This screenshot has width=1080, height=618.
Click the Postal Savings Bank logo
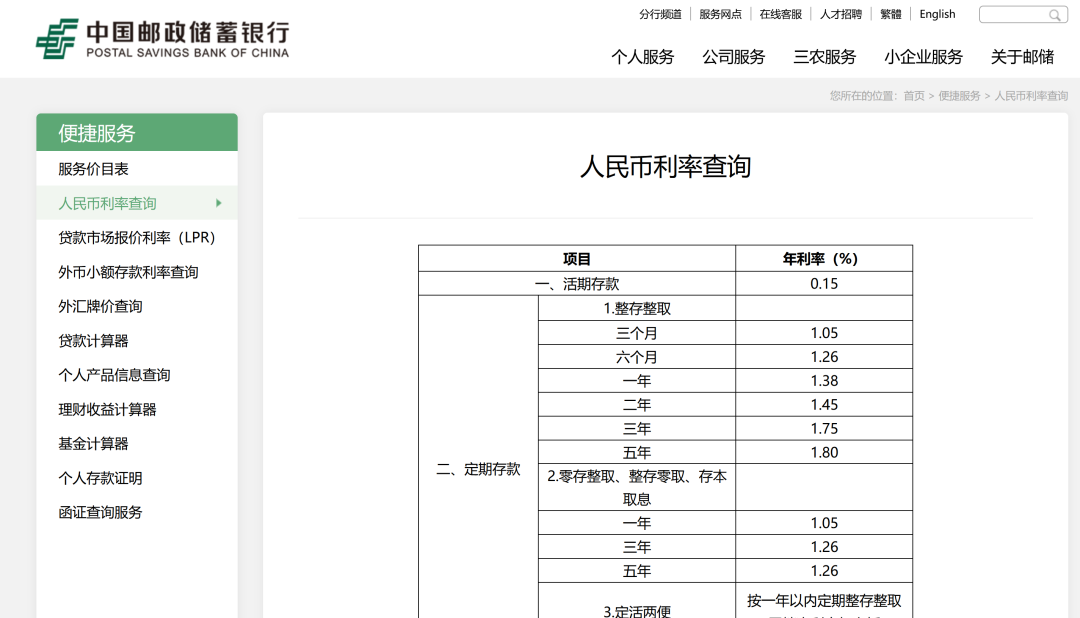click(160, 37)
